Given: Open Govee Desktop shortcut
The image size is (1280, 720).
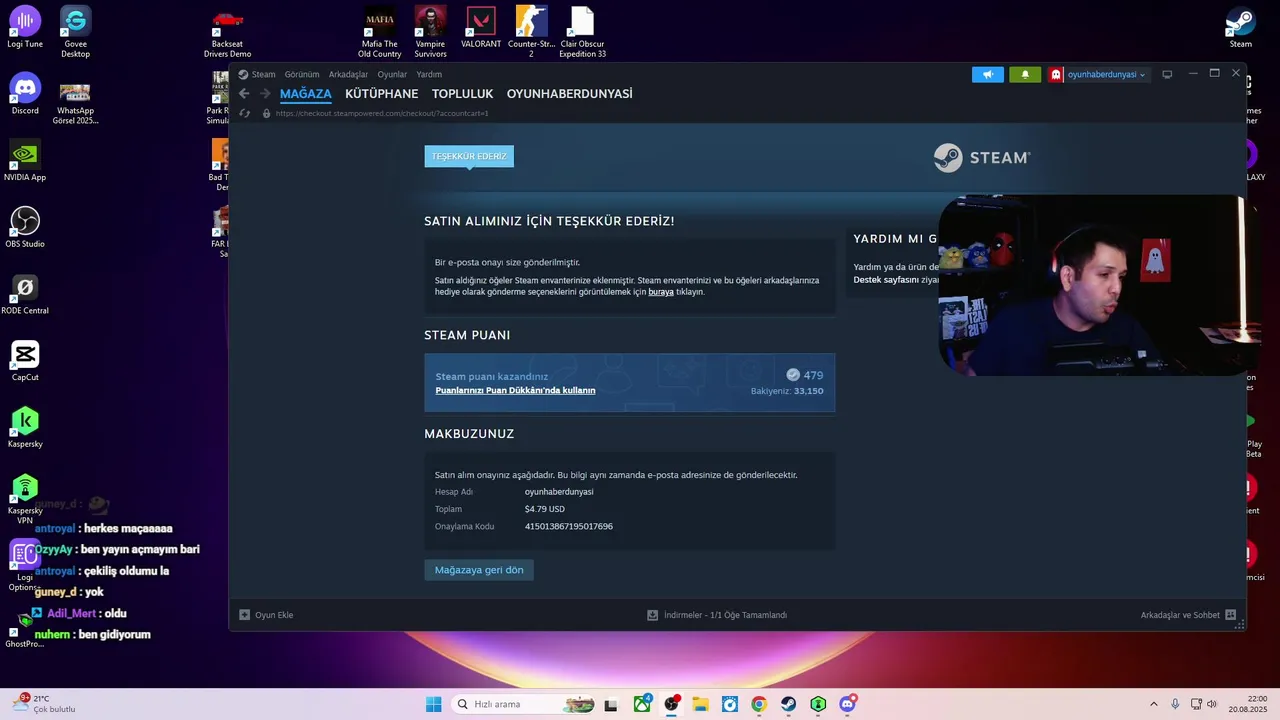Looking at the screenshot, I should [75, 32].
